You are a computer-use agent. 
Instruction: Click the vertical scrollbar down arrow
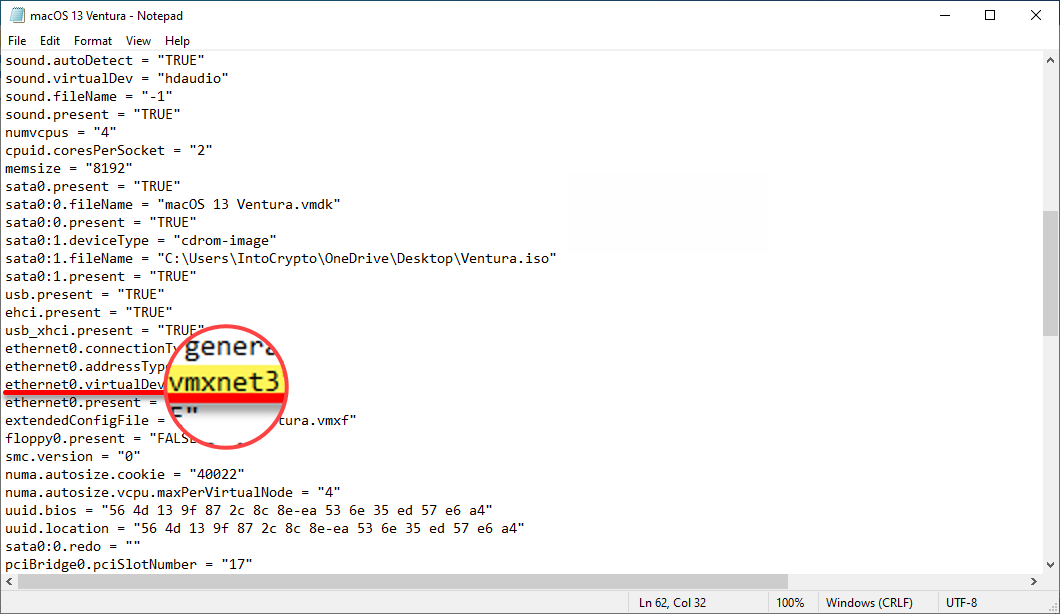click(1050, 565)
